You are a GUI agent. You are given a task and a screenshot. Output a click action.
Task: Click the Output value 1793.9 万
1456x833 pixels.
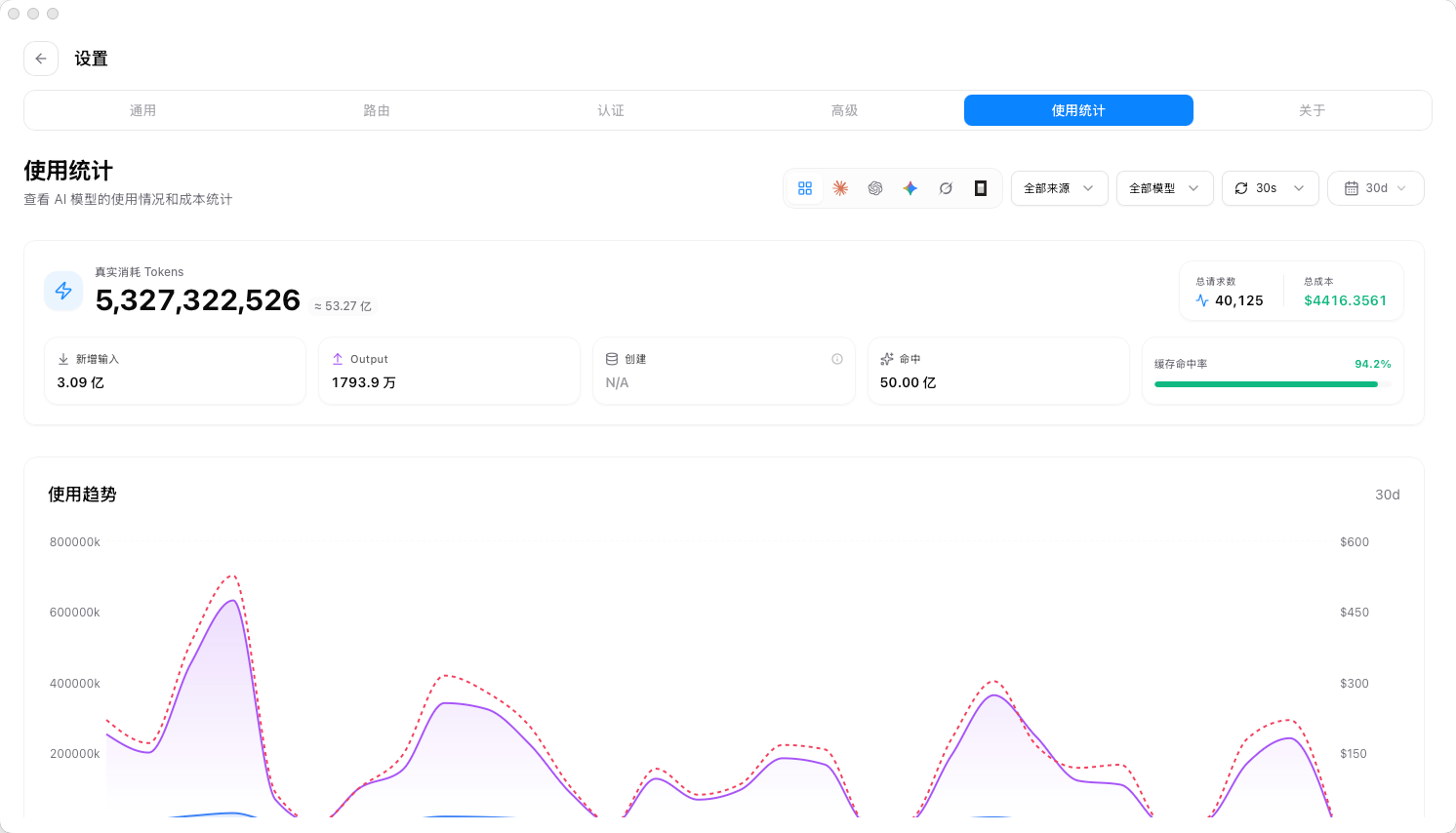point(364,382)
